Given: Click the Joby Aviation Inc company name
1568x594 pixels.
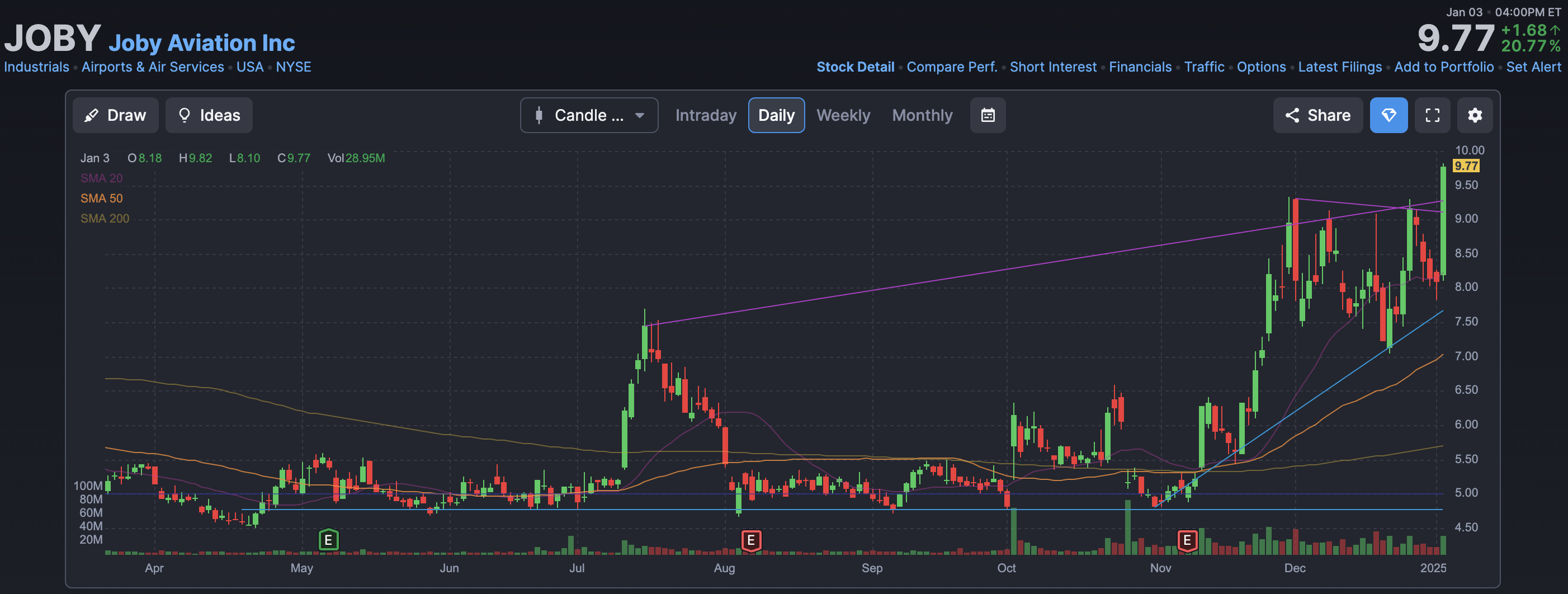Looking at the screenshot, I should tap(201, 43).
